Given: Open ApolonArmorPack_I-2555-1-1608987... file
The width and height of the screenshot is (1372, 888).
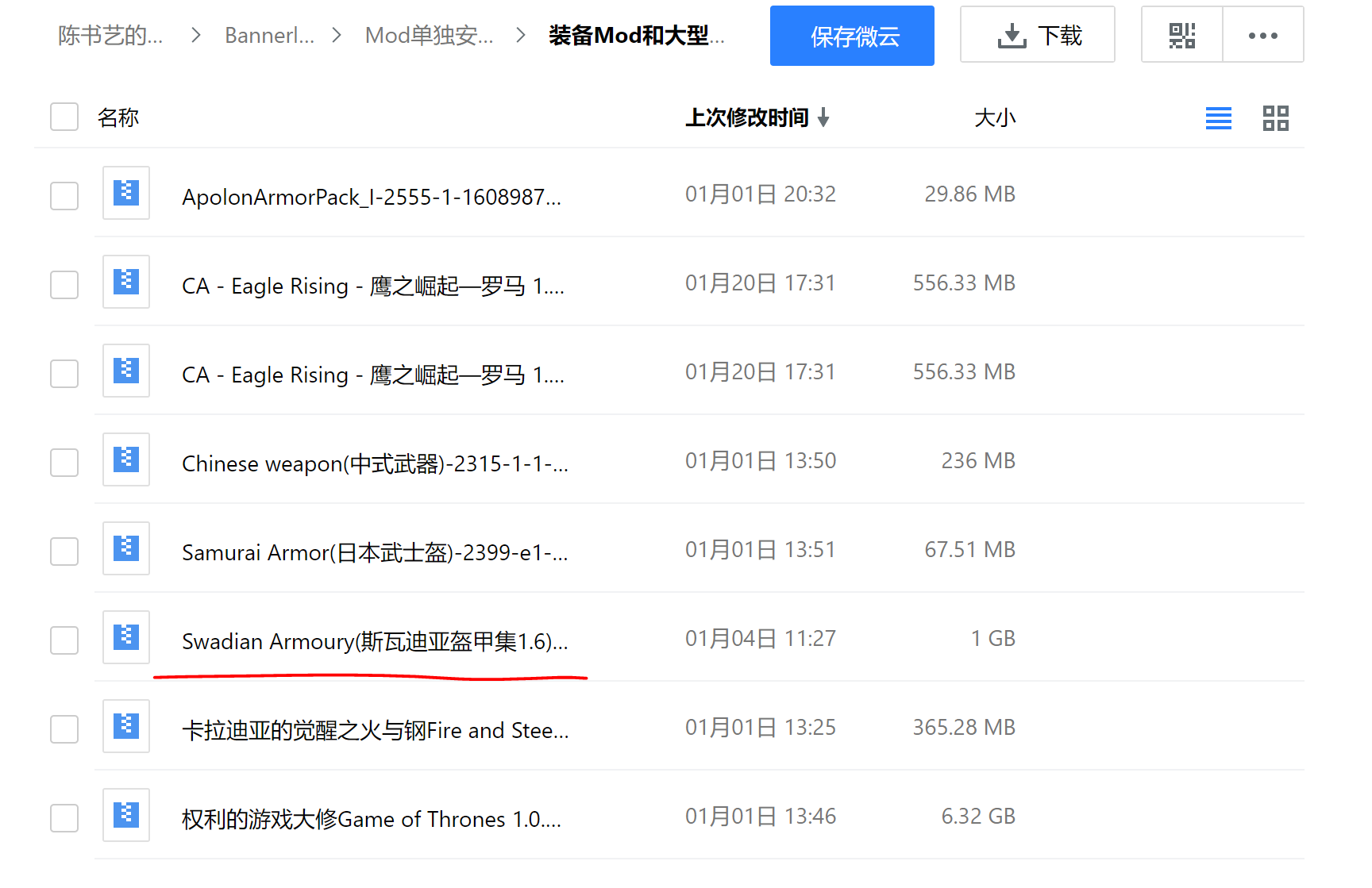Looking at the screenshot, I should pos(372,197).
